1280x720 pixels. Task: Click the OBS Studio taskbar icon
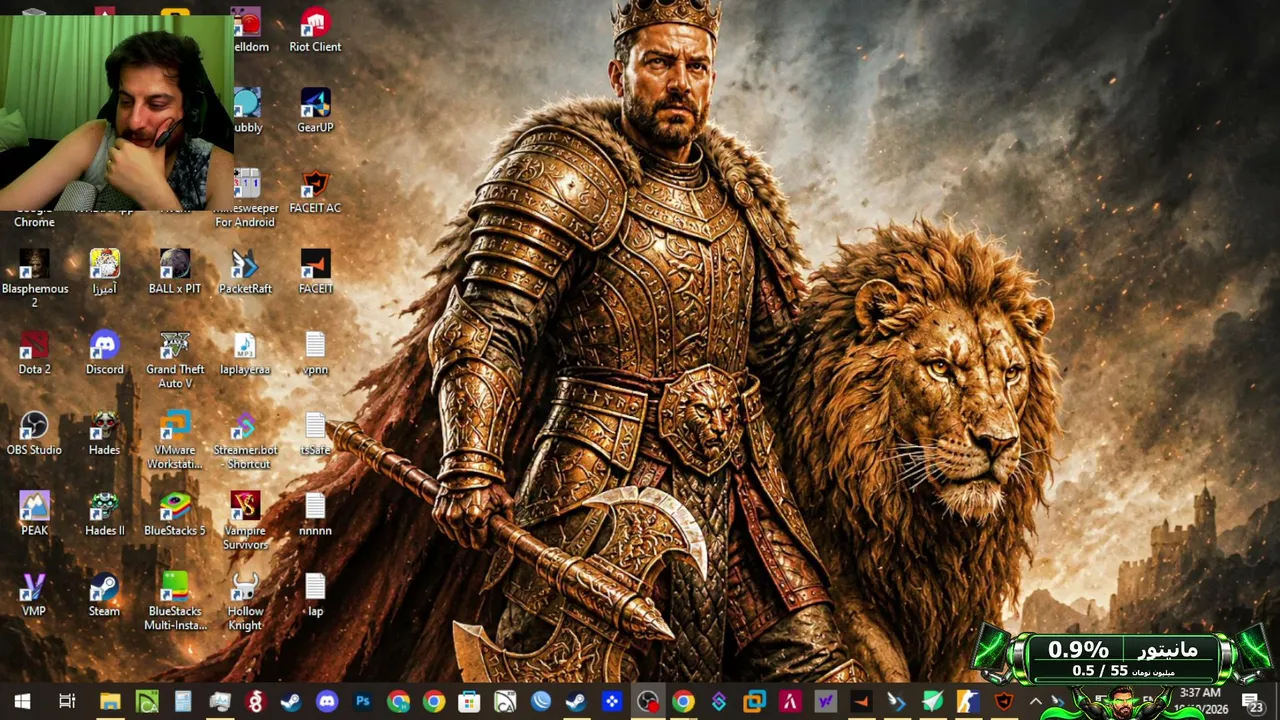click(648, 702)
